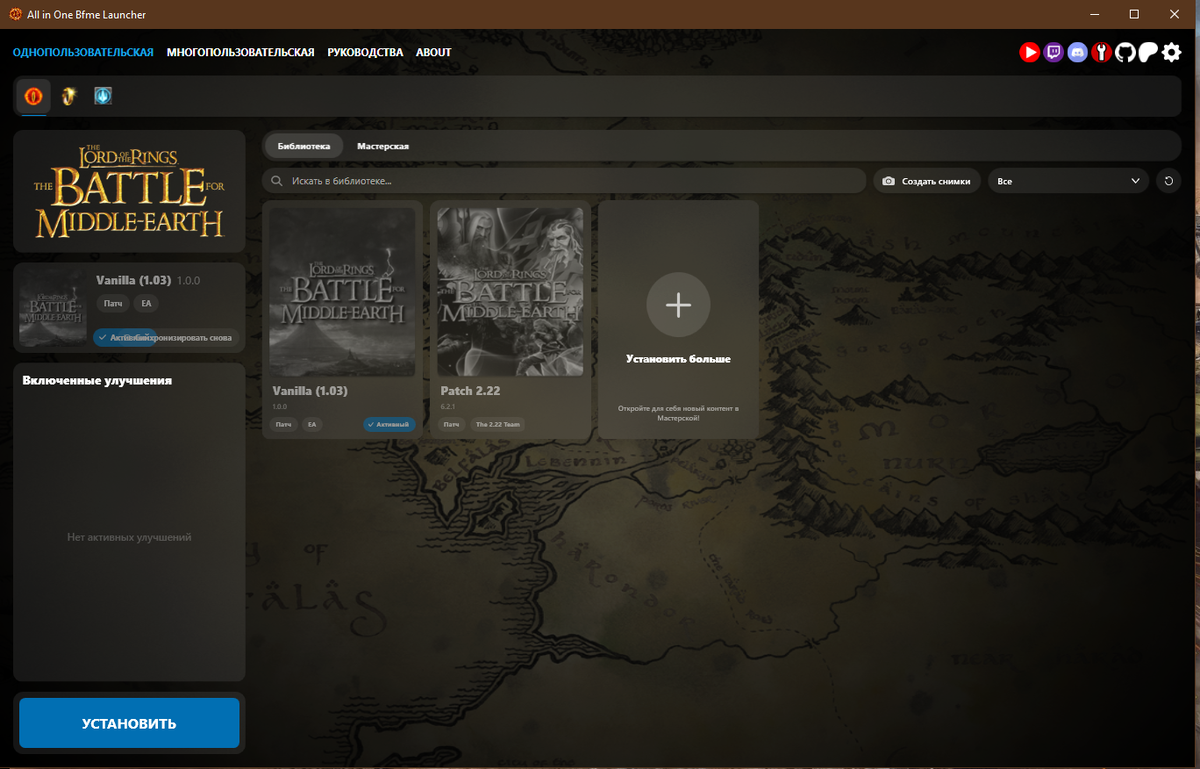Click the Нет активных улучшений text
Screen dimensions: 1200x769
pyautogui.click(x=129, y=537)
